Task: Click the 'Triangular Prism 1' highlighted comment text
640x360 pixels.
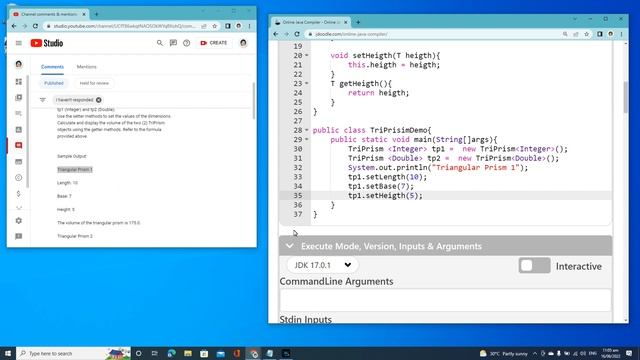Action: point(75,169)
